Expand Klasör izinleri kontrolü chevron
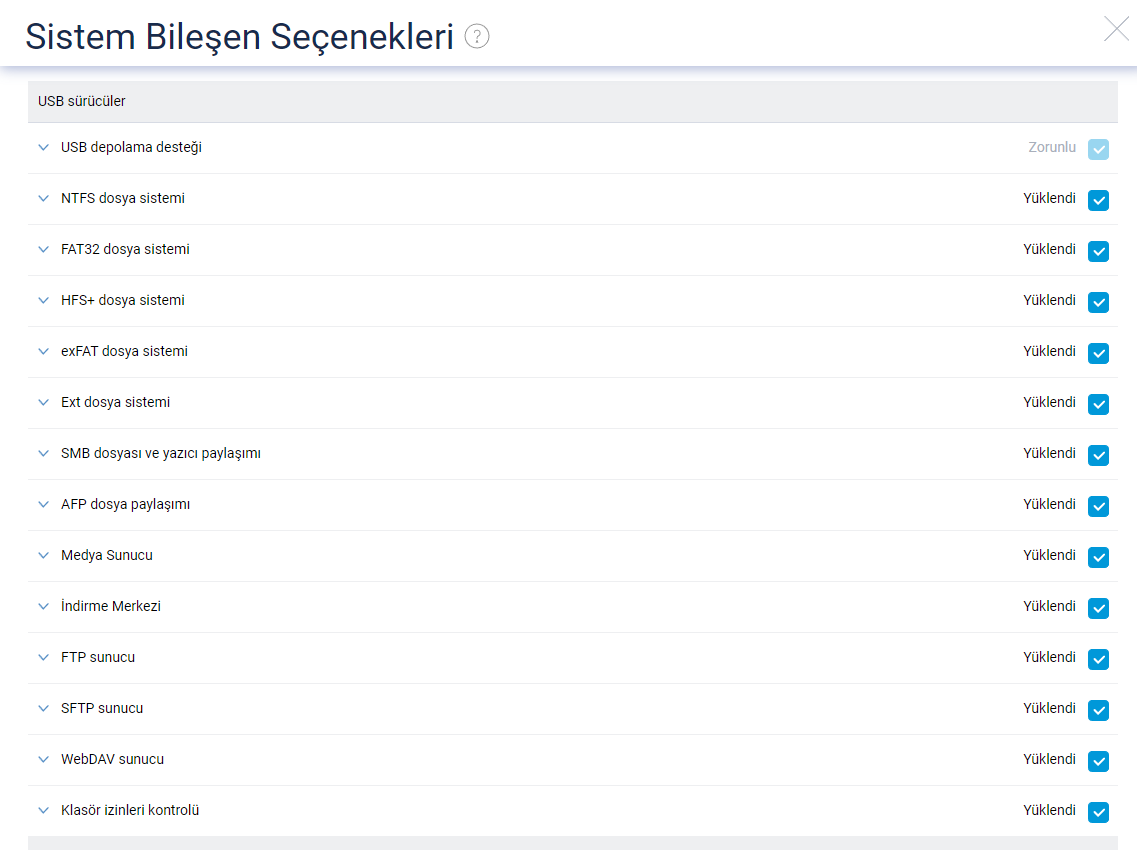The width and height of the screenshot is (1137, 850). pos(44,810)
